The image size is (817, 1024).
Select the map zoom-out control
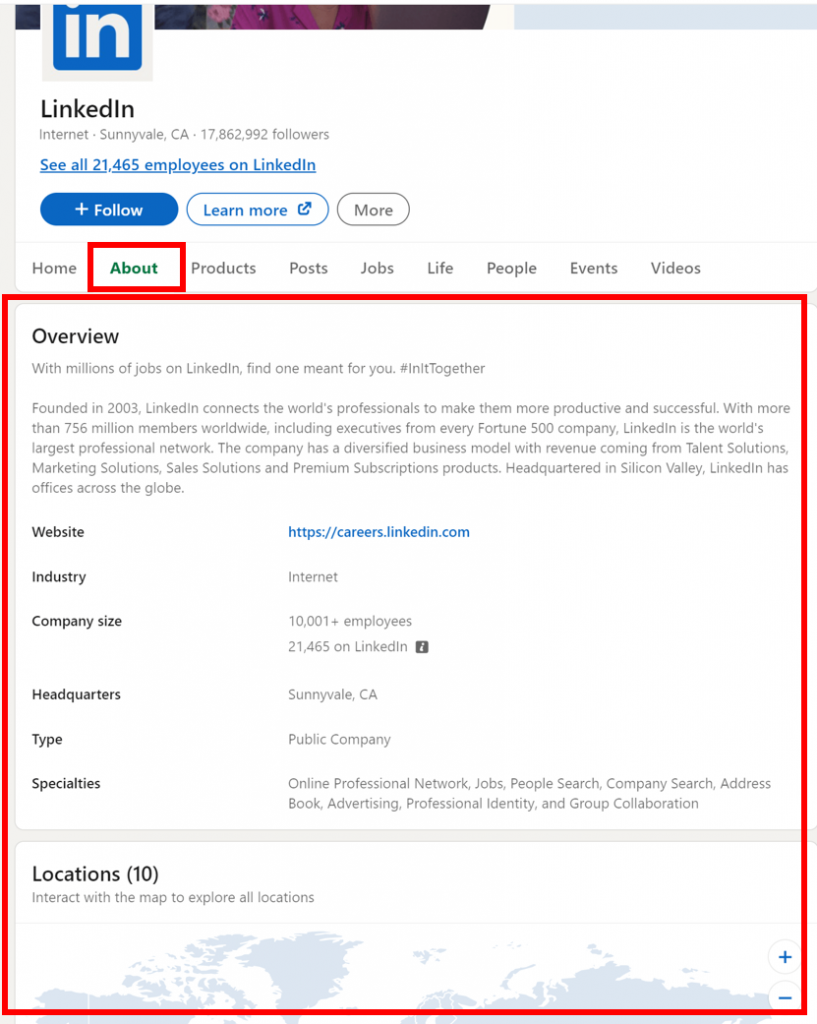784,996
